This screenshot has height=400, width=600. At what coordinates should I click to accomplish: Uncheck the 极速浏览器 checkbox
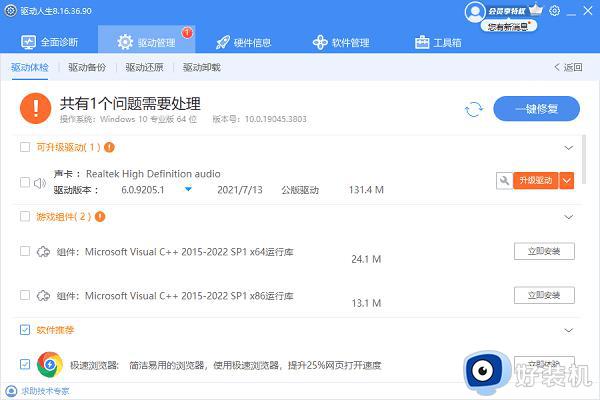(25, 364)
